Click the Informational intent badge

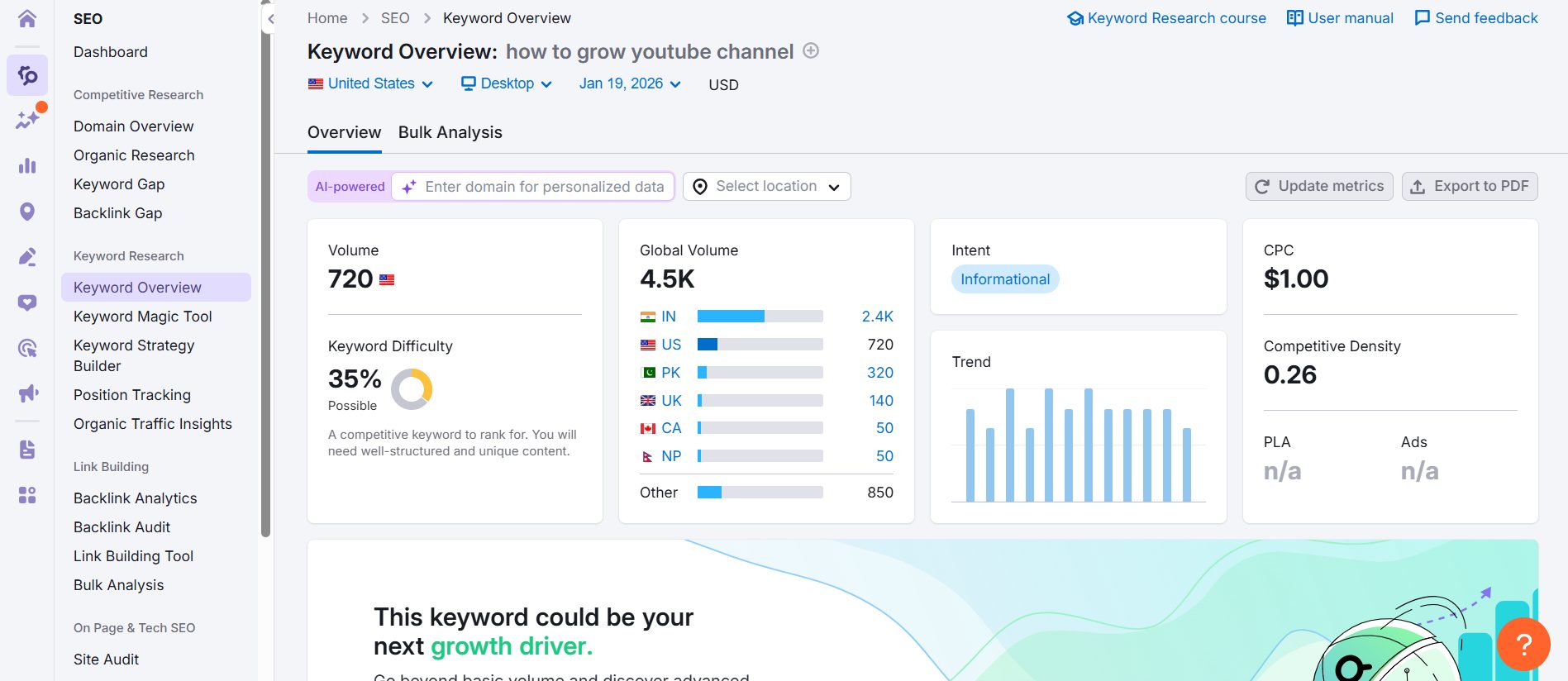click(1005, 279)
